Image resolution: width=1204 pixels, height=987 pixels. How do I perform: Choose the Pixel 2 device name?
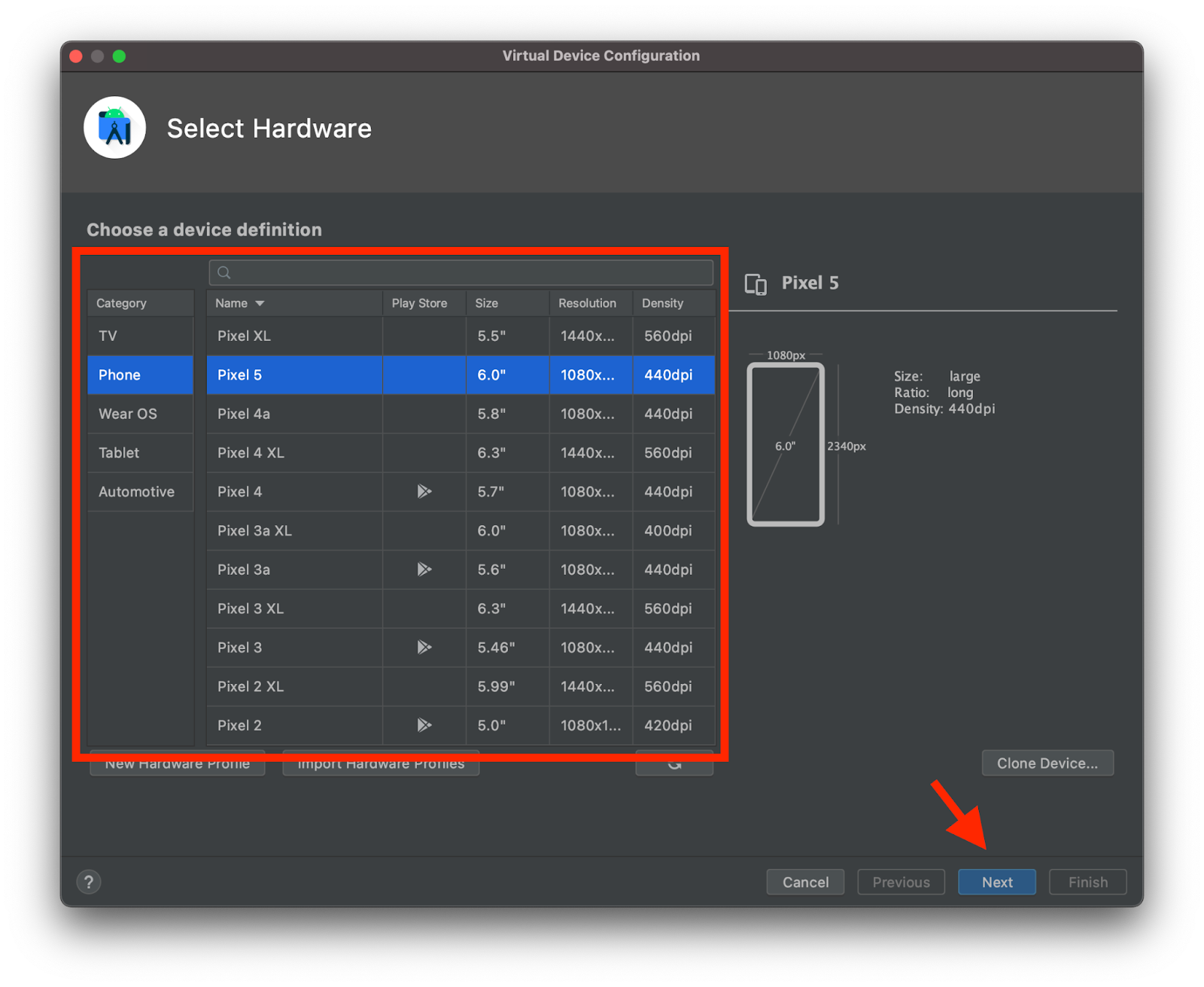coord(239,725)
